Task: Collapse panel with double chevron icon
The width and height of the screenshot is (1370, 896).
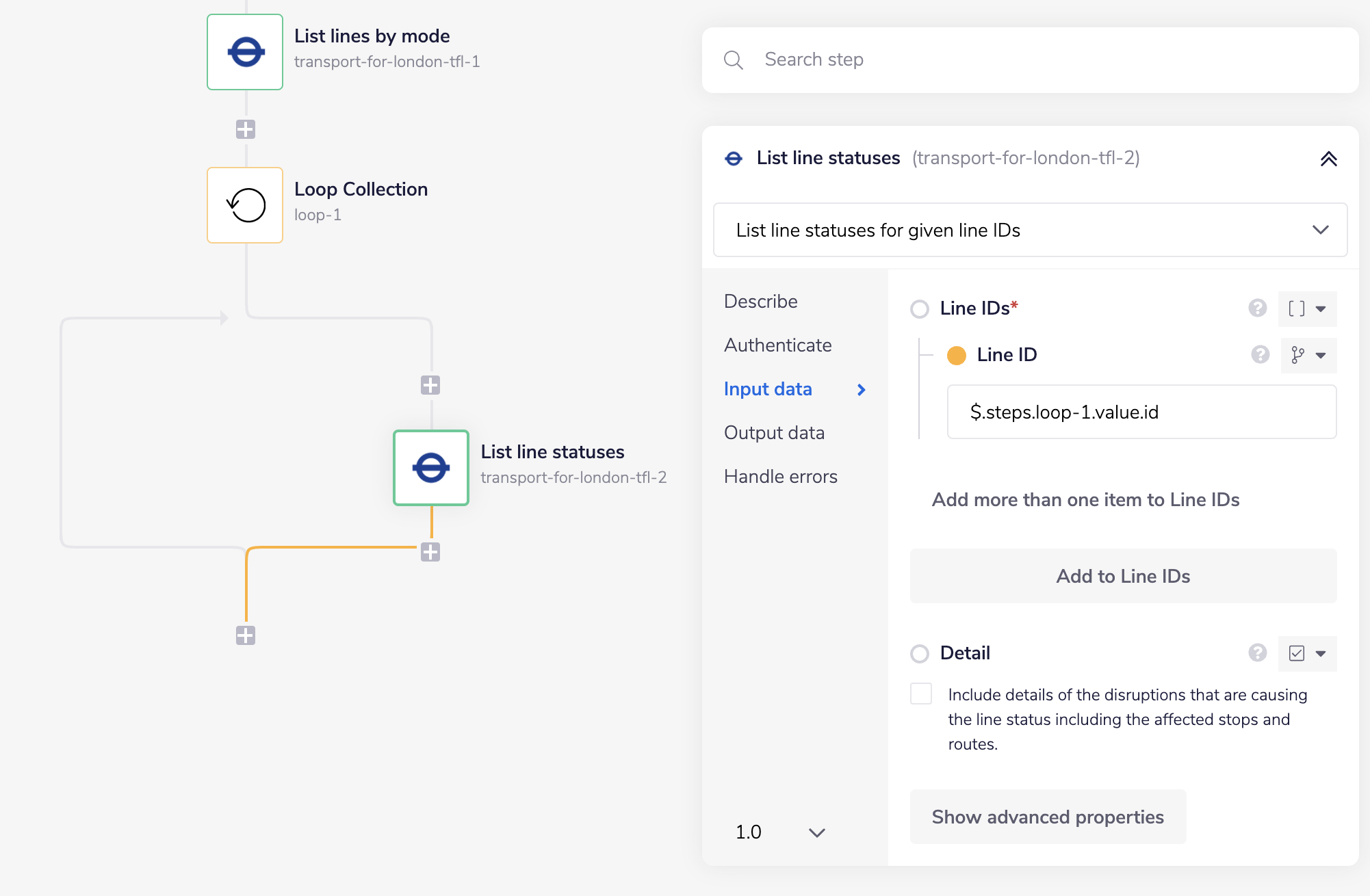Action: click(x=1328, y=159)
